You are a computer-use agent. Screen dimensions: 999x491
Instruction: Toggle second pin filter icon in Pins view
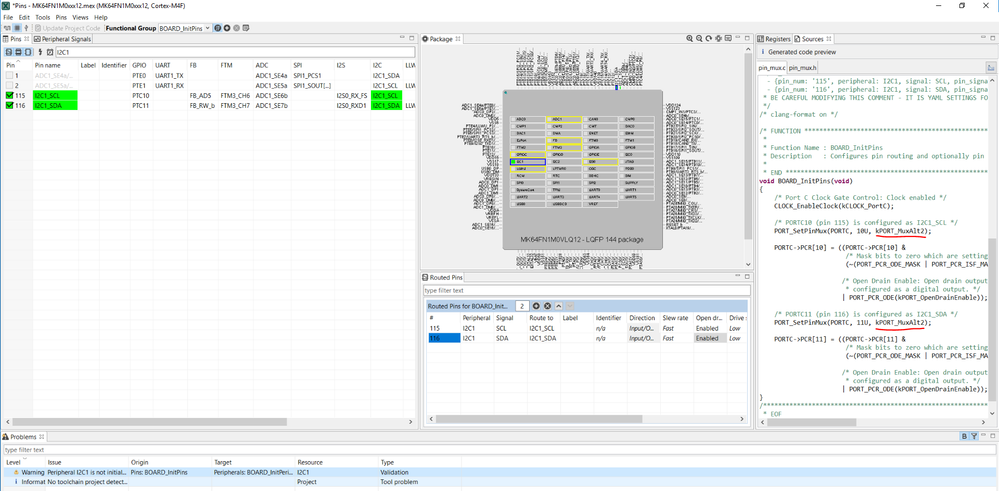[x=18, y=52]
